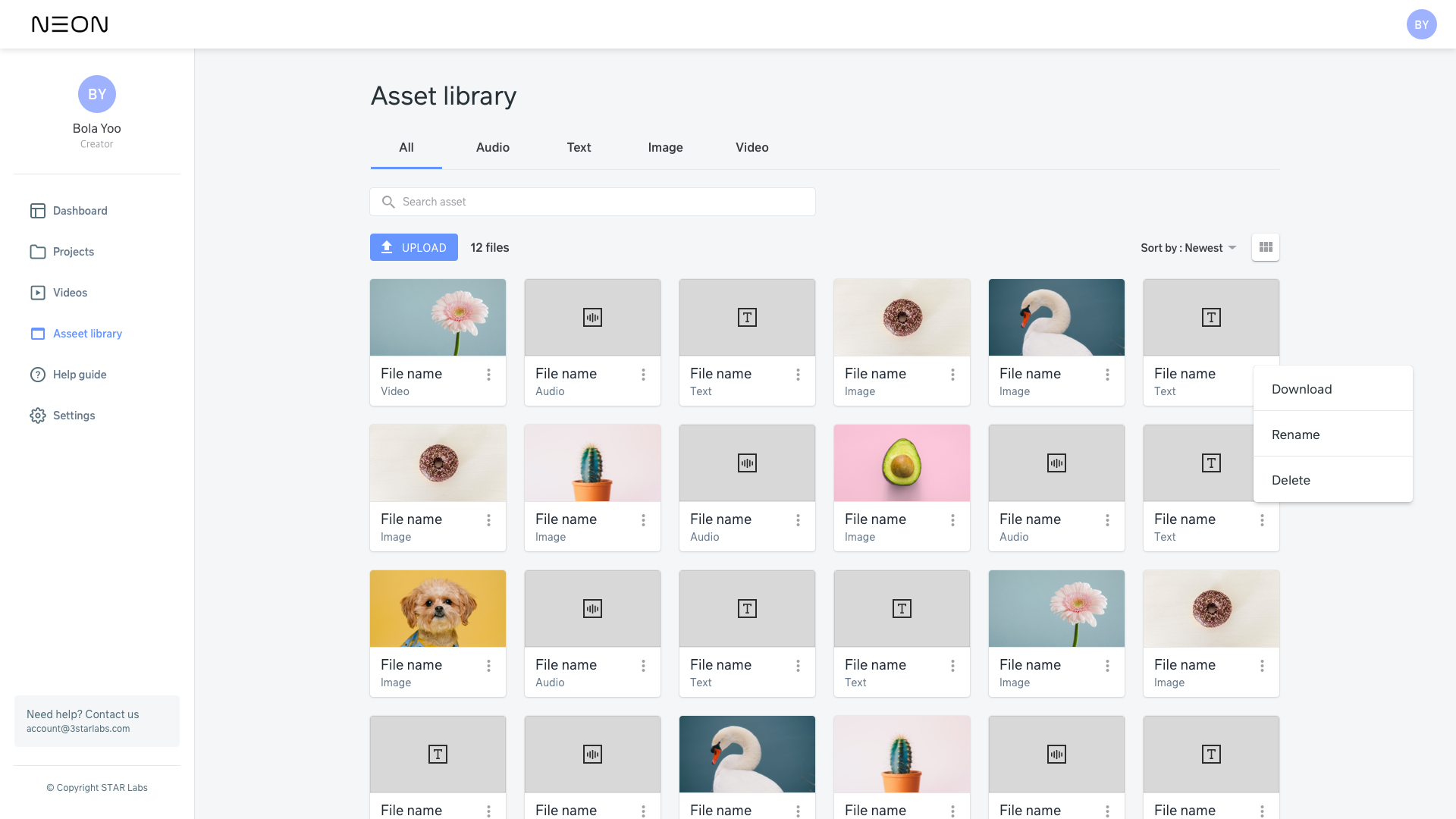Click magnifier icon in search field
1456x819 pixels.
coord(388,202)
